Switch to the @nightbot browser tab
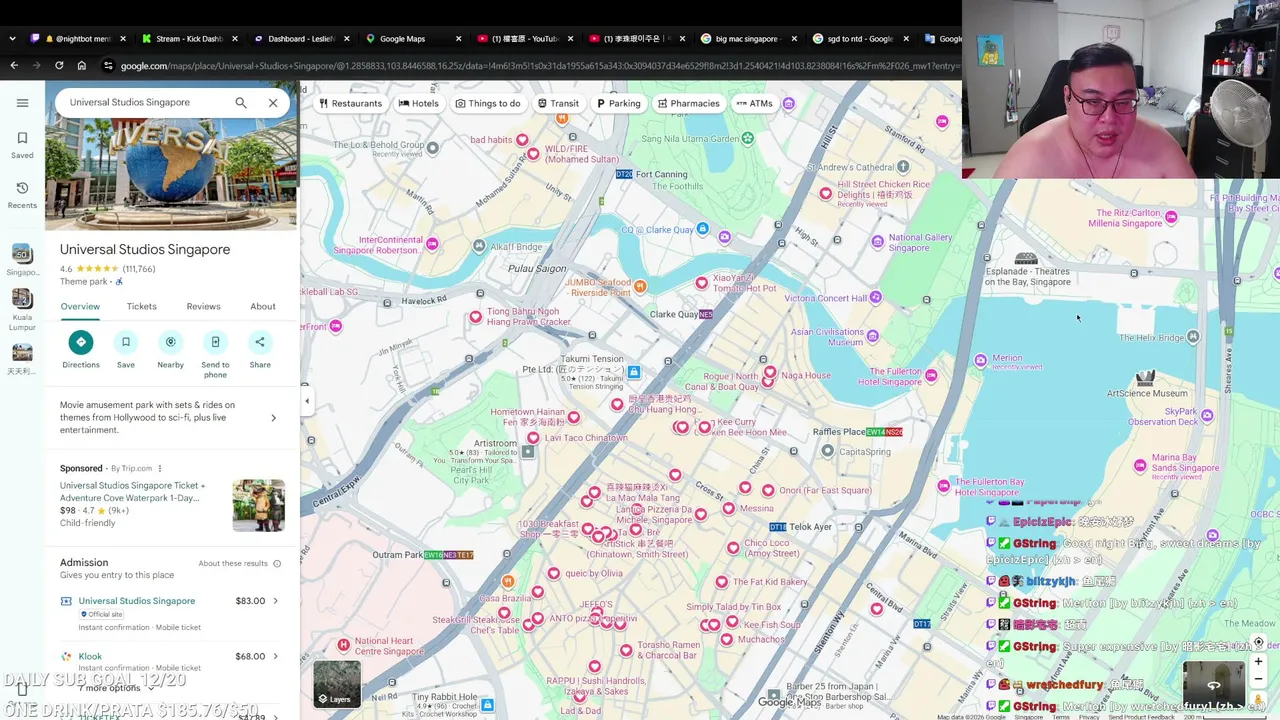This screenshot has width=1280, height=720. click(x=78, y=39)
